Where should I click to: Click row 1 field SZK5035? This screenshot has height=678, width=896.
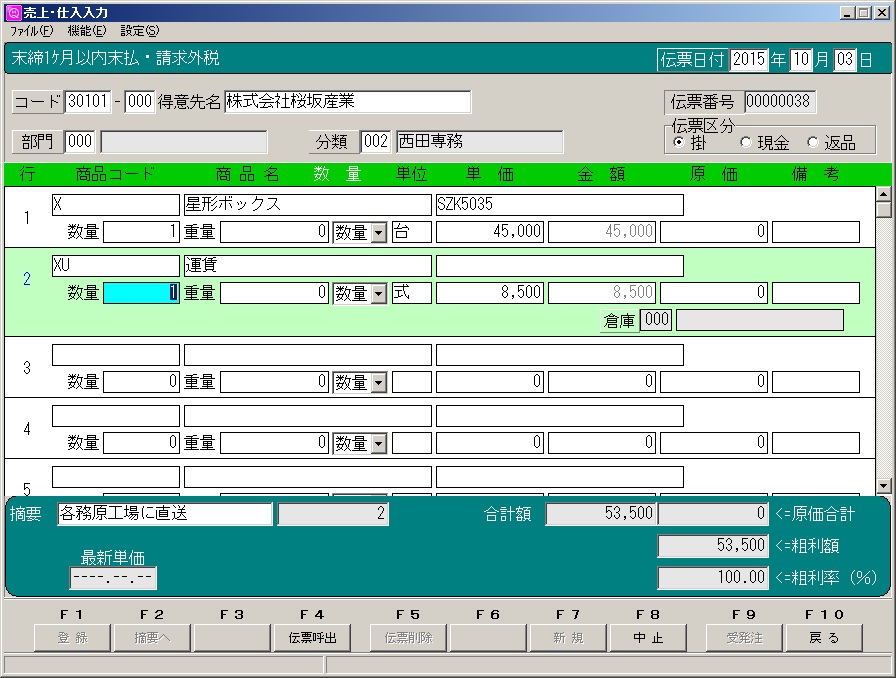pos(559,205)
